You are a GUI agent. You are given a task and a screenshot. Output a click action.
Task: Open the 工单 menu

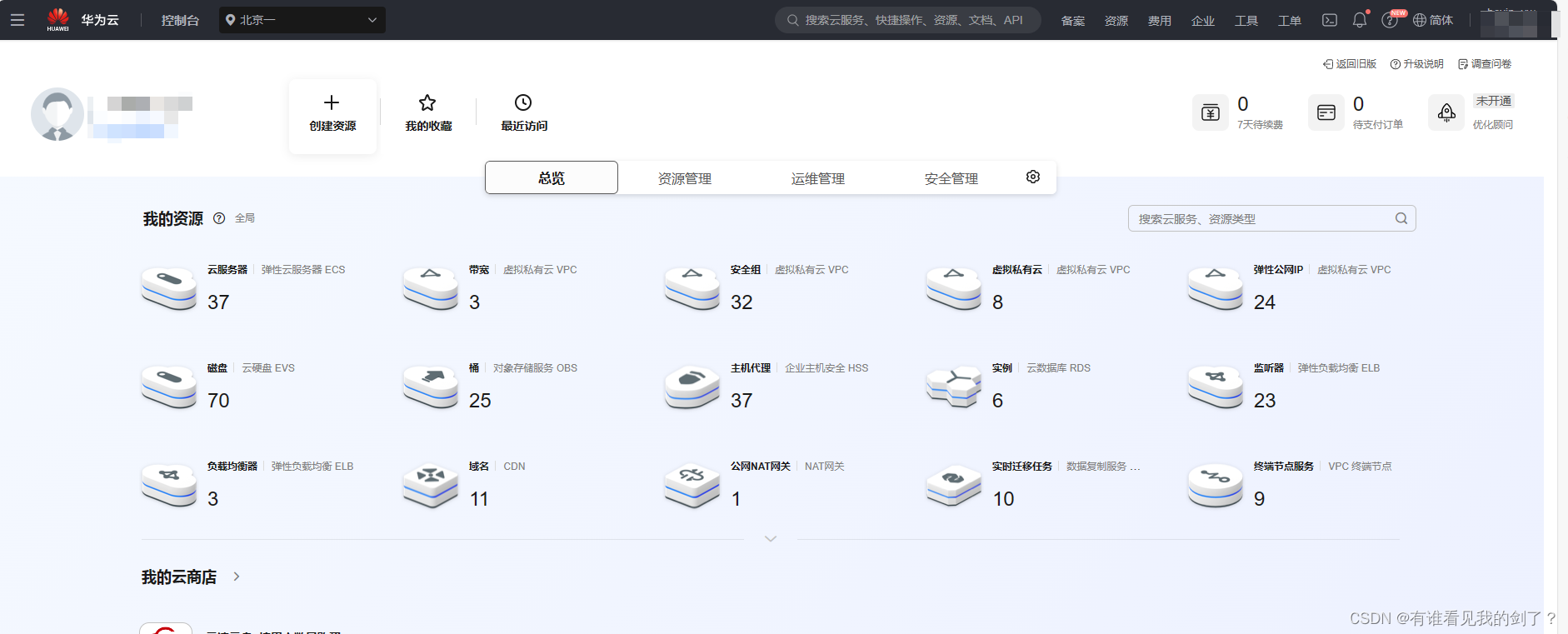[x=1290, y=21]
